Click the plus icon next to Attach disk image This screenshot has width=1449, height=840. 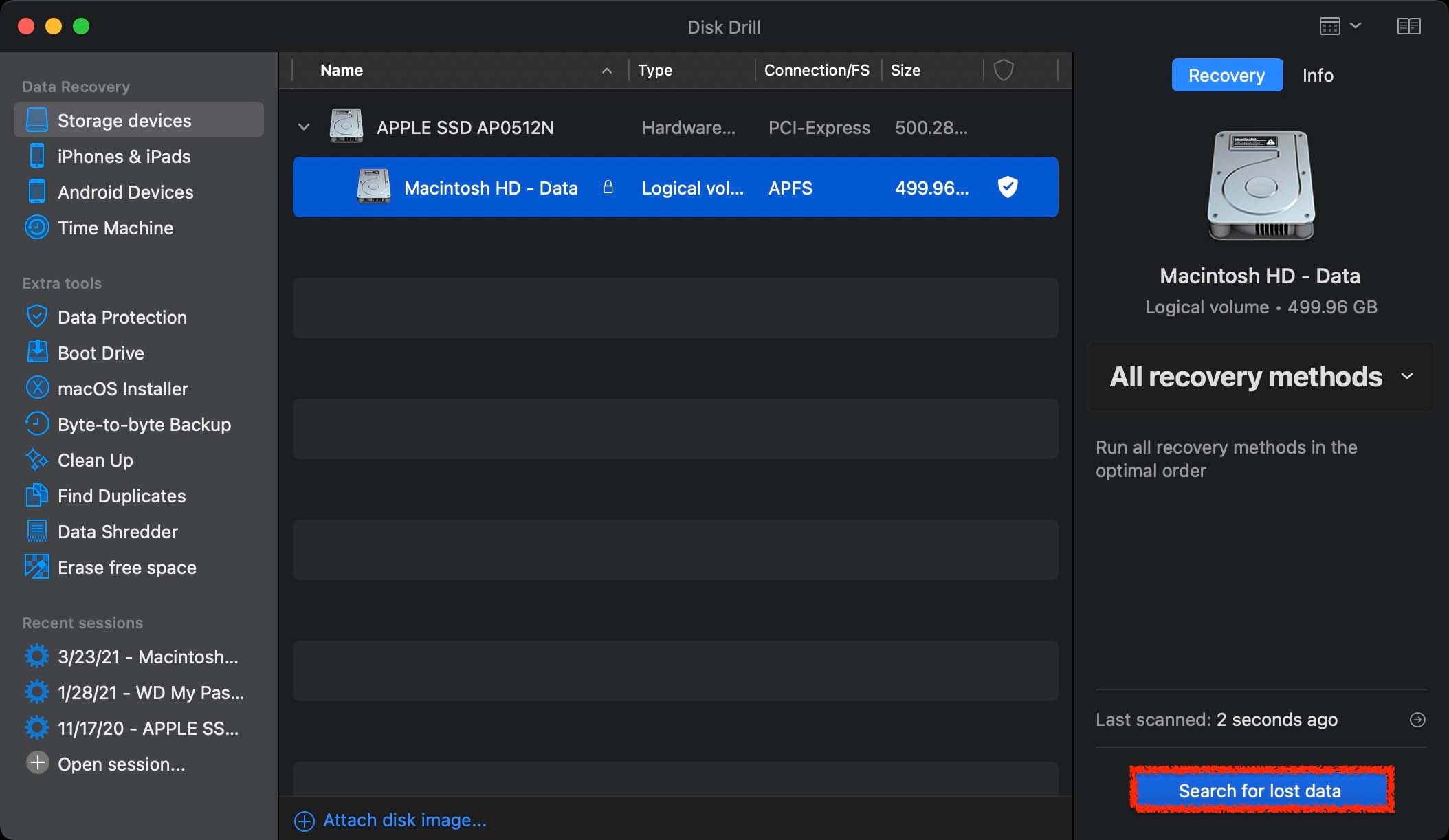tap(305, 821)
